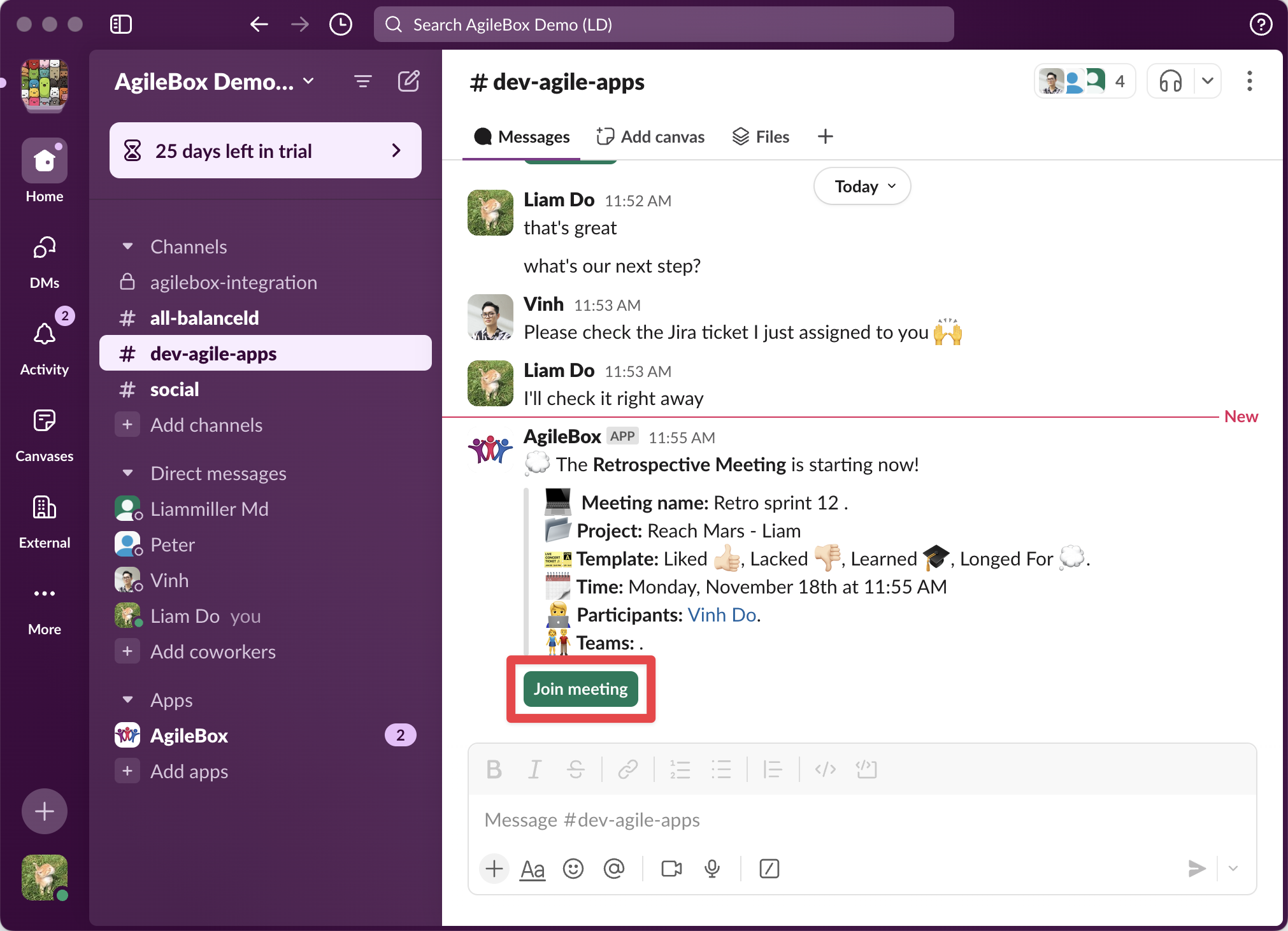Click the compose new message icon
This screenshot has height=931, width=1288.
[408, 82]
